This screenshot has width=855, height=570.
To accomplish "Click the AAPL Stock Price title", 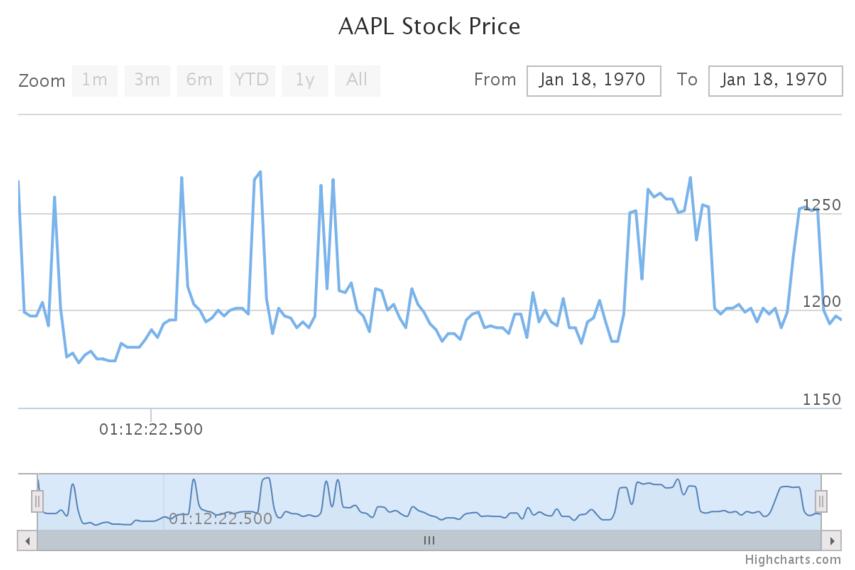I will [429, 26].
